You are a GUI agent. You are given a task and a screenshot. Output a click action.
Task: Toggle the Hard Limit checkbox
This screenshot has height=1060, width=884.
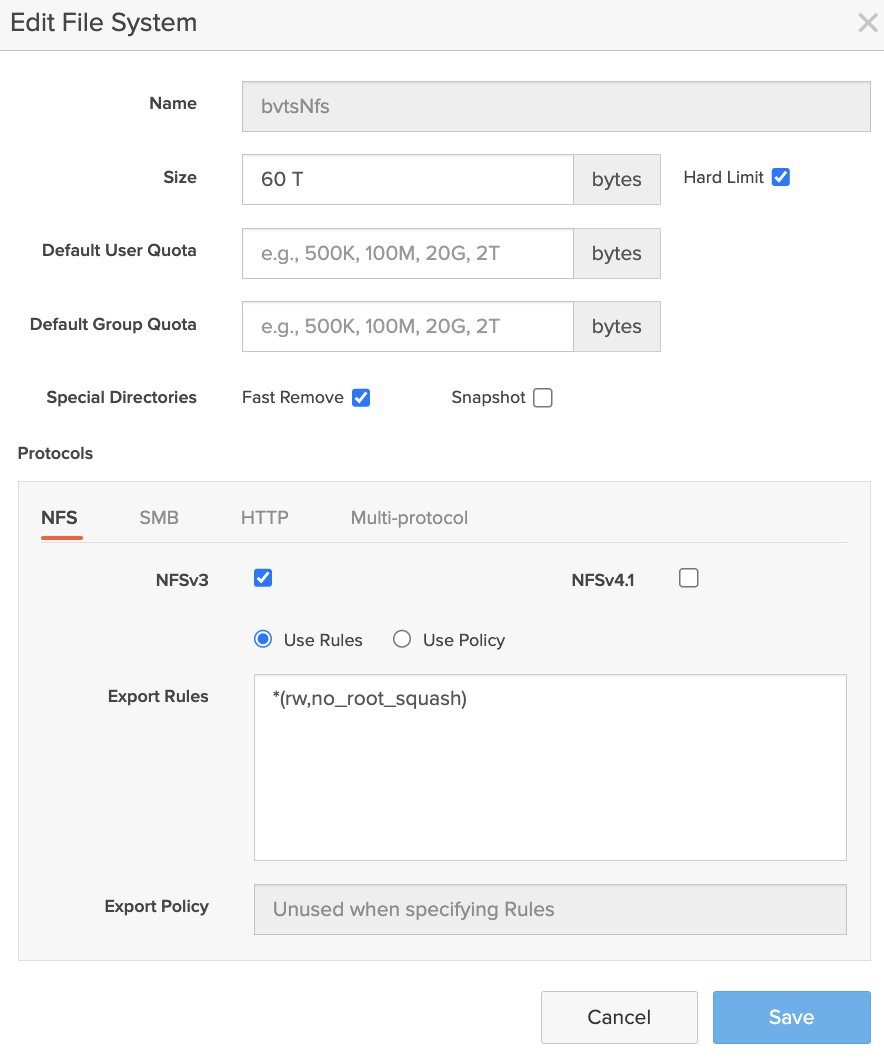(x=781, y=177)
